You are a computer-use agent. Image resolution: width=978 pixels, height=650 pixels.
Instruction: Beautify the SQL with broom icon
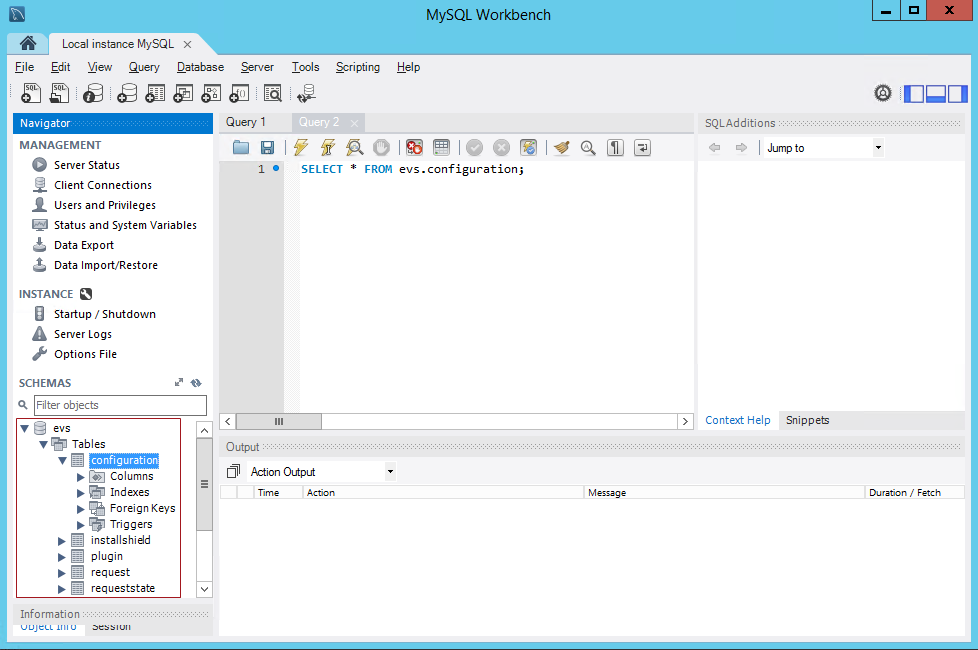(x=561, y=147)
